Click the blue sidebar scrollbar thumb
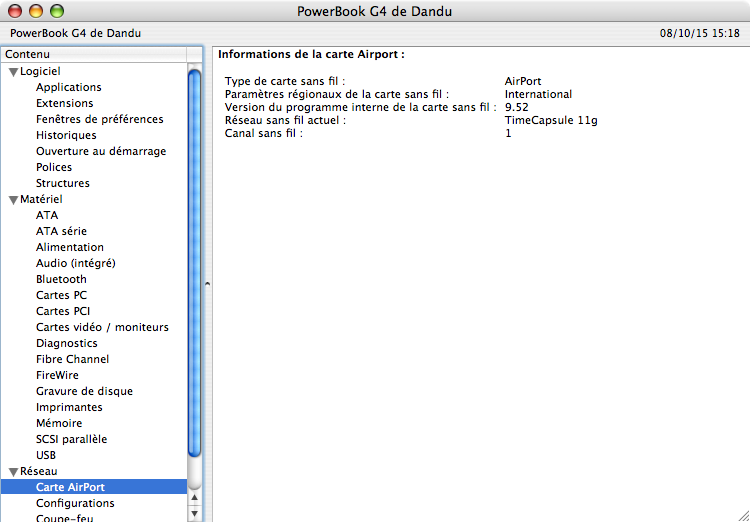Image resolution: width=750 pixels, height=522 pixels. (x=194, y=263)
